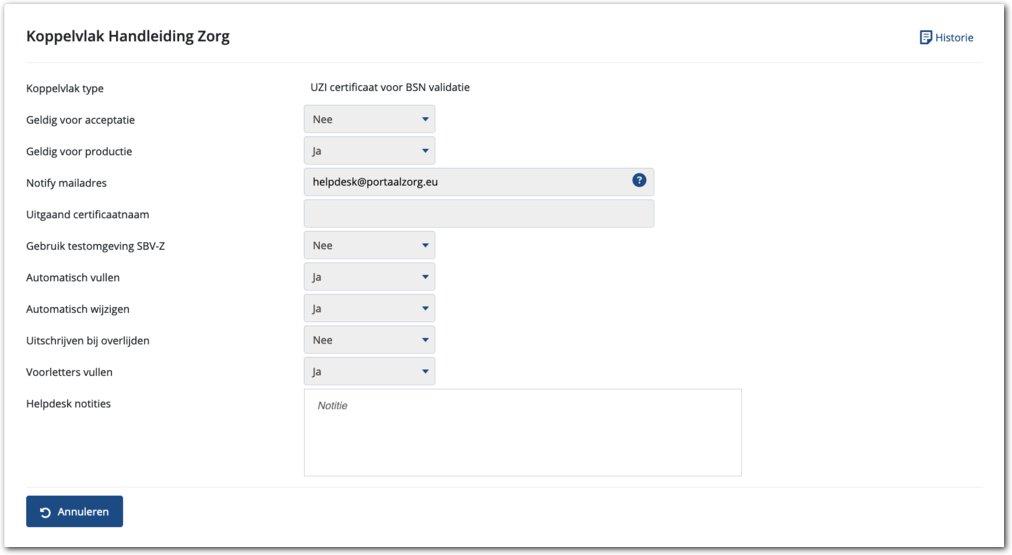Image resolution: width=1012 pixels, height=555 pixels.
Task: Click the undo arrow icon on Annuleren
Action: coord(46,512)
